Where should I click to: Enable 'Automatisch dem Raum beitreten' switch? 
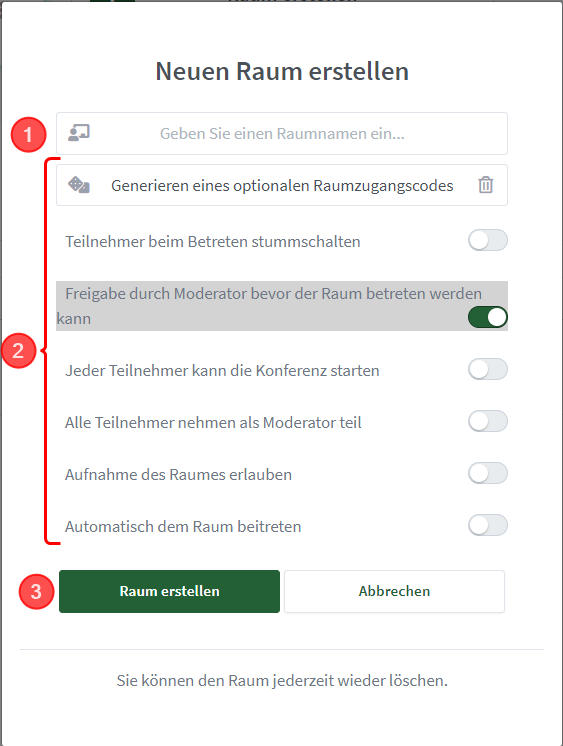click(487, 525)
